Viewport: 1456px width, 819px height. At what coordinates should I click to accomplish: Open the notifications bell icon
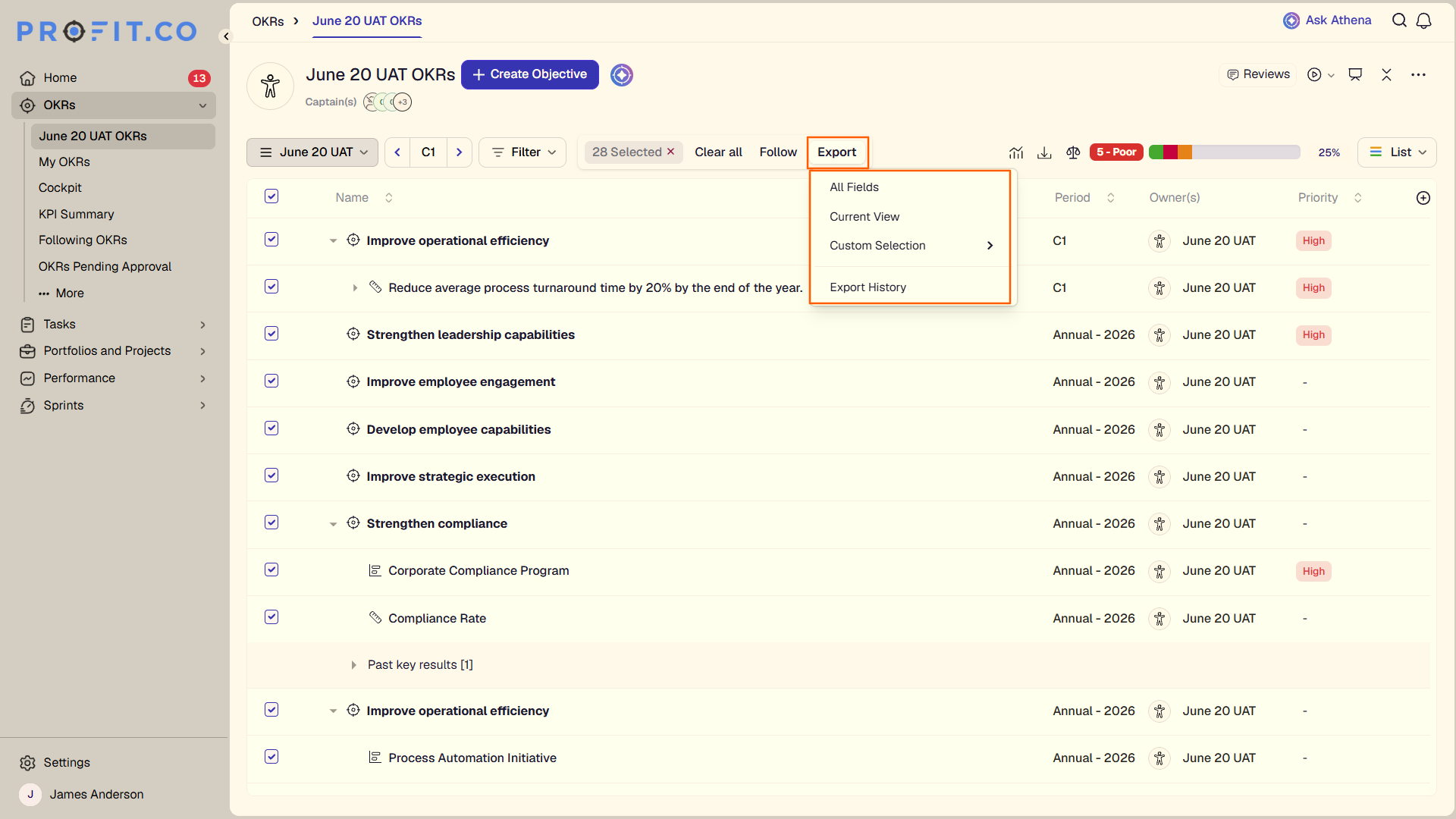pos(1423,20)
